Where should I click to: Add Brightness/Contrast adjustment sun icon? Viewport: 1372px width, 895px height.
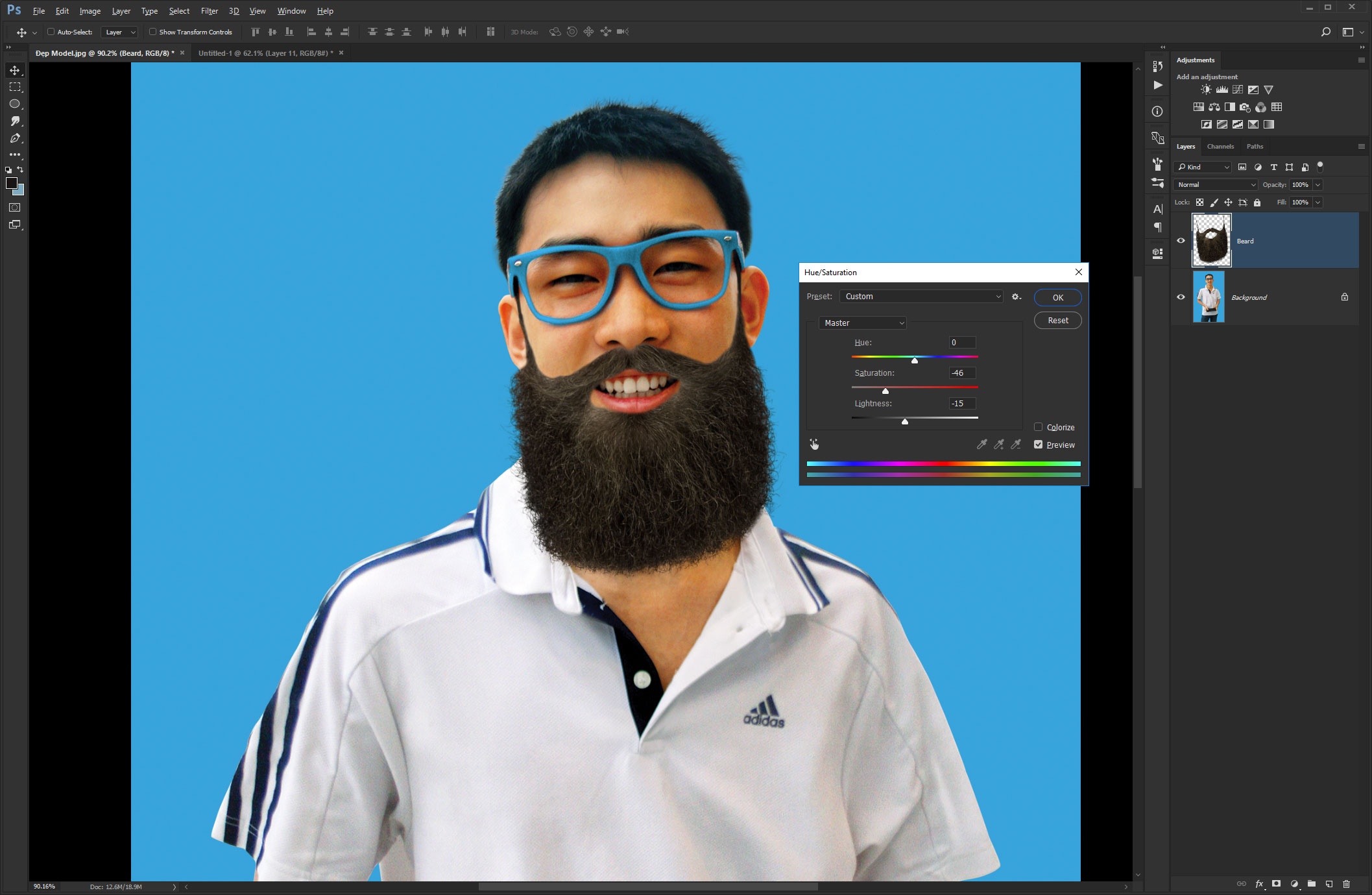pyautogui.click(x=1205, y=90)
